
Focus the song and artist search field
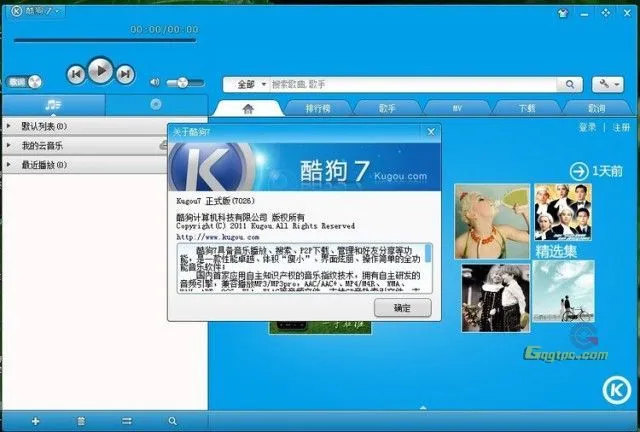(412, 85)
